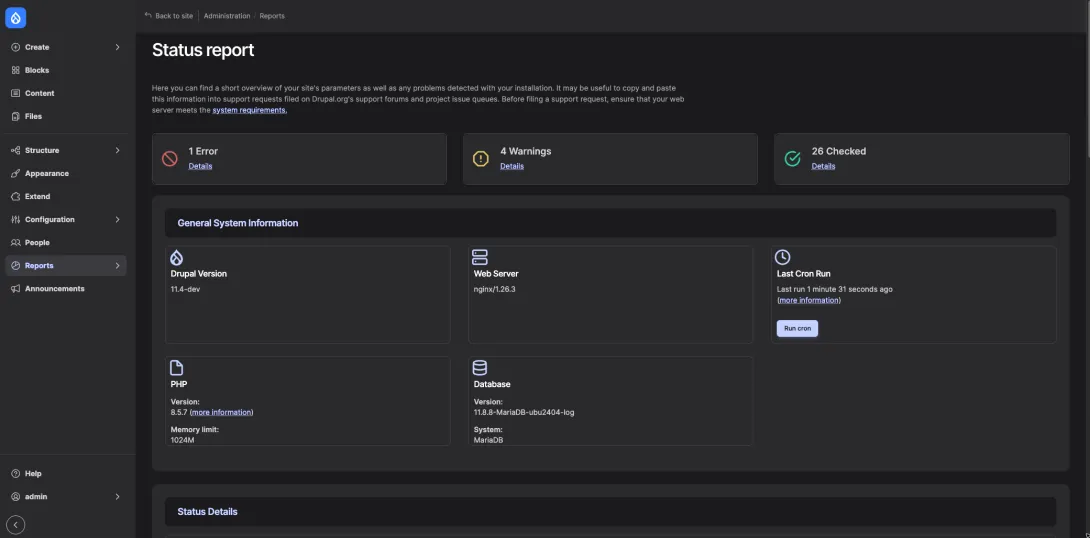Viewport: 1090px width, 538px height.
Task: Click the Last run 1 minute 31 seconds ago text
Action: click(x=834, y=289)
